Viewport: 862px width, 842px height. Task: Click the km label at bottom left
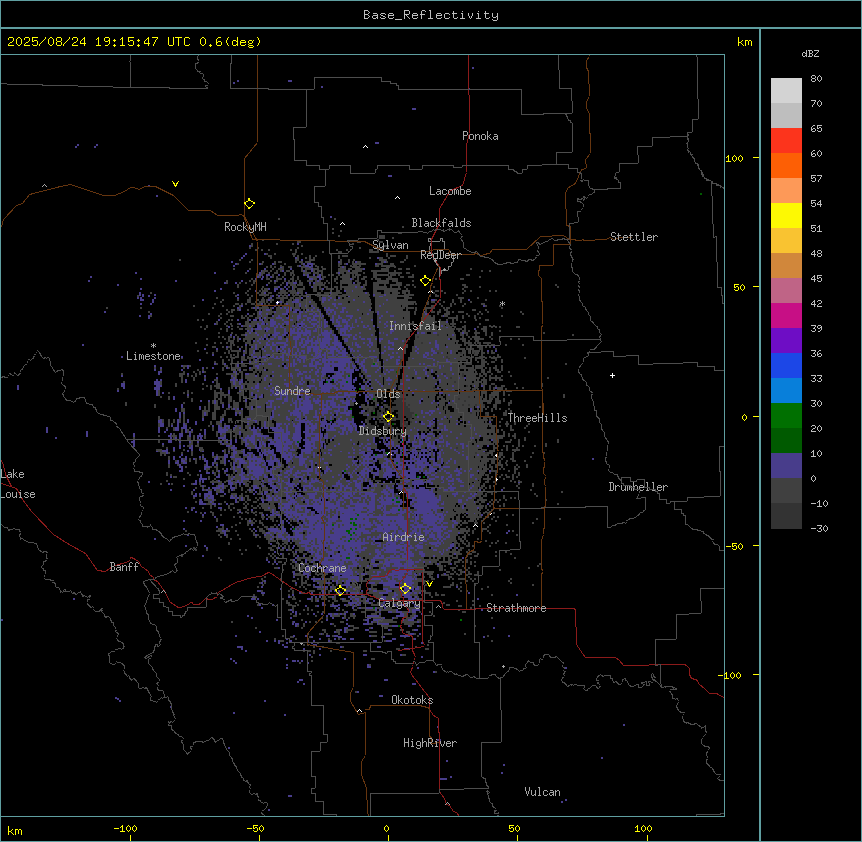[x=15, y=831]
